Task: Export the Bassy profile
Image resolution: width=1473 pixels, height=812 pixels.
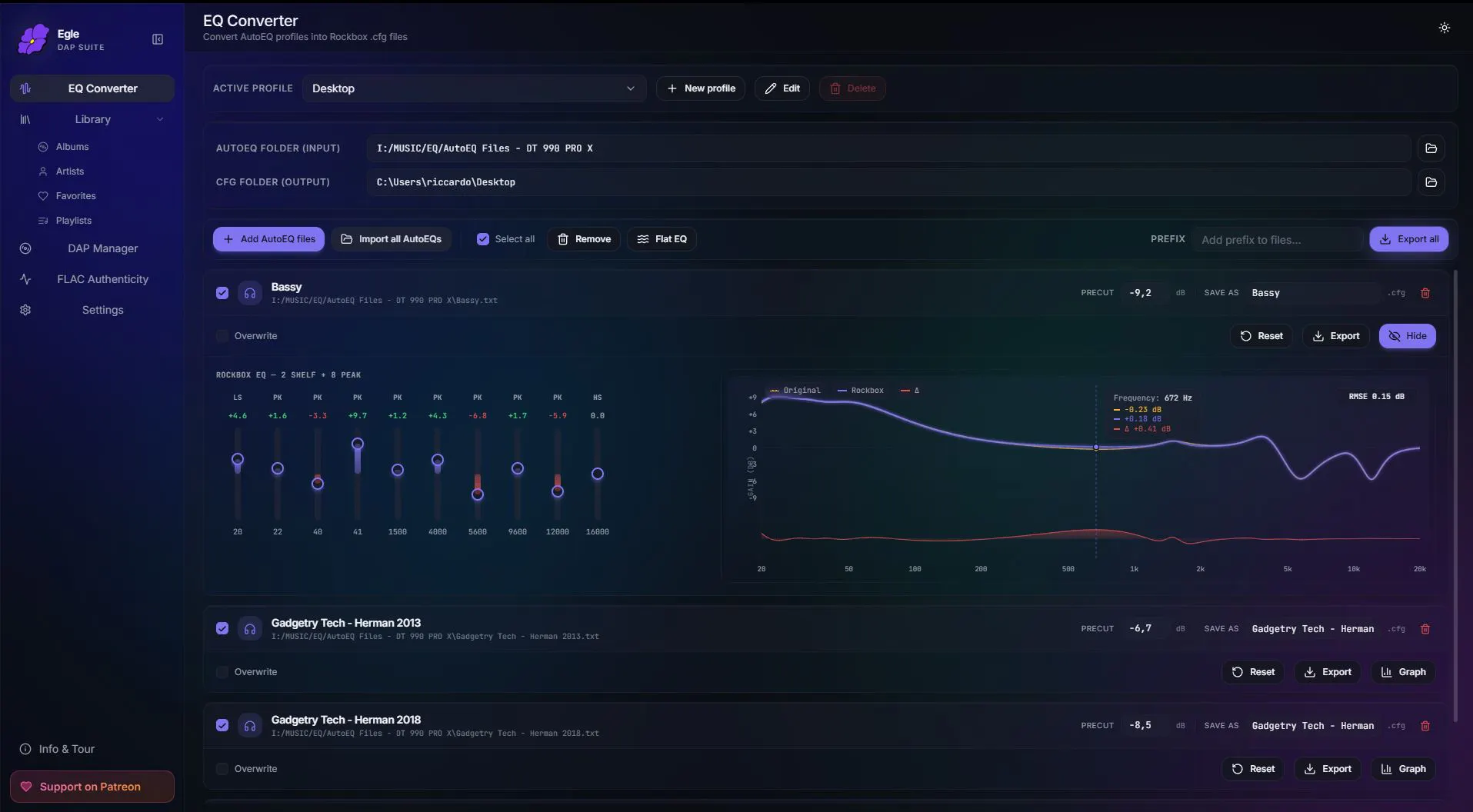Action: pyautogui.click(x=1336, y=336)
